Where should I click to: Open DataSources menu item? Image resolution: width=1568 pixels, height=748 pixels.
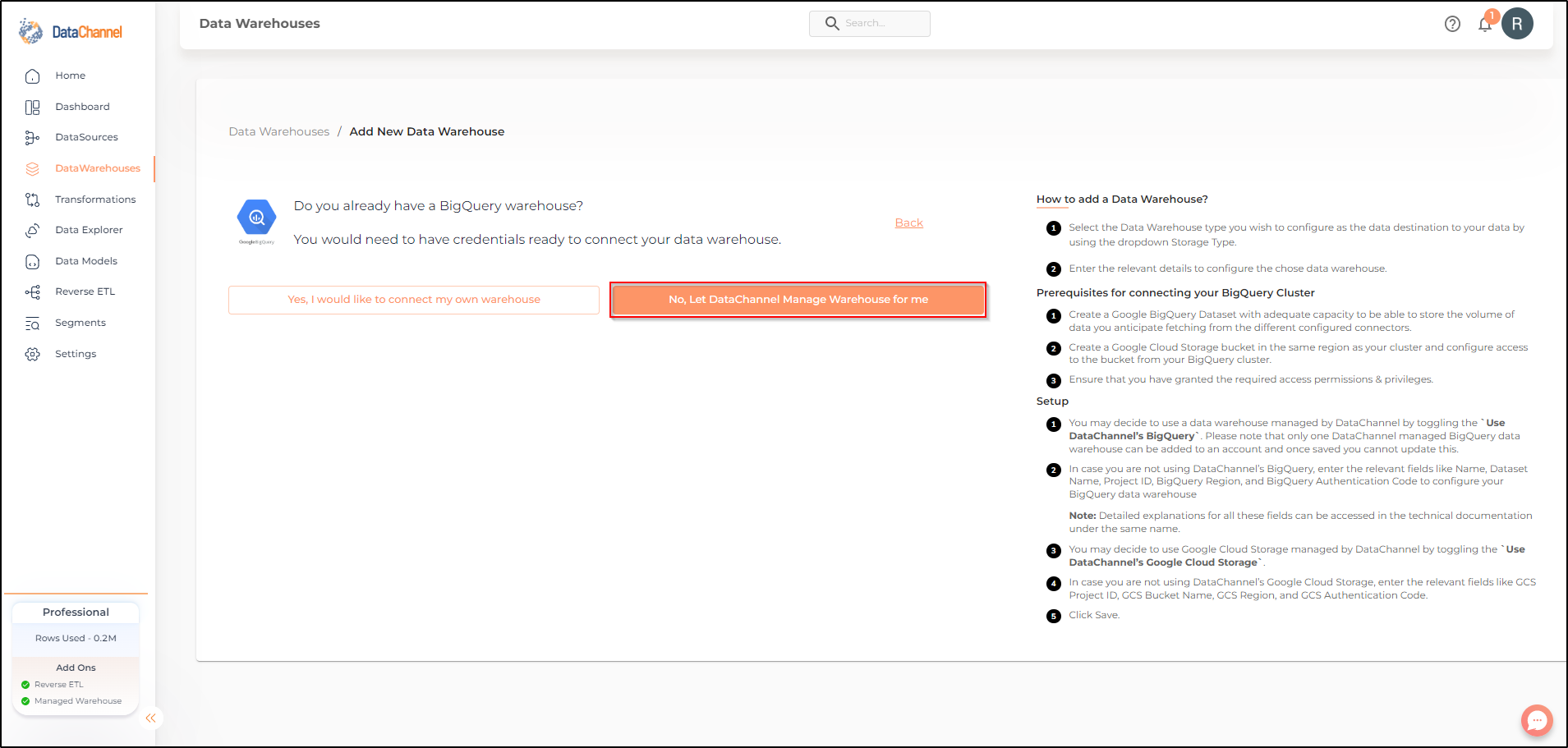(86, 137)
